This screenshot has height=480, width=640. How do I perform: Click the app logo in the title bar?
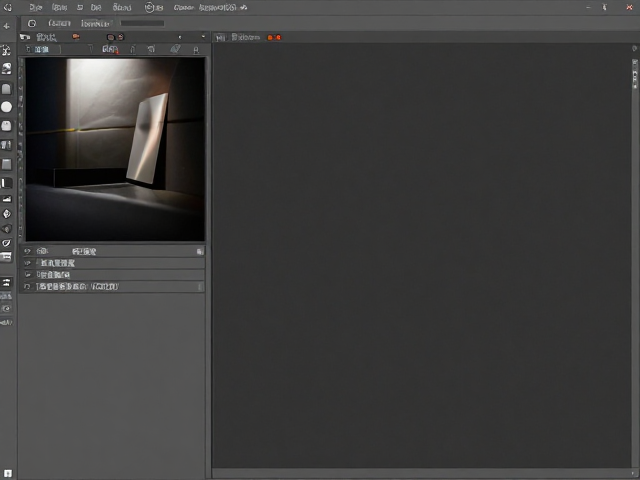coord(8,7)
